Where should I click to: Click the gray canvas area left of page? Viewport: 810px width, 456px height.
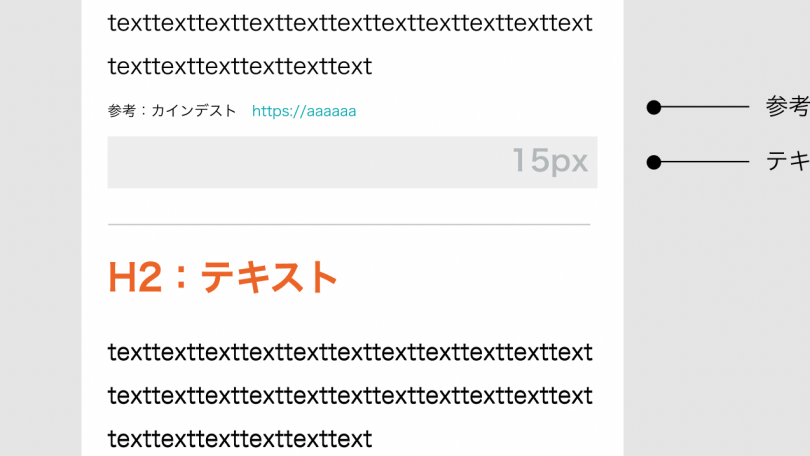(40, 228)
